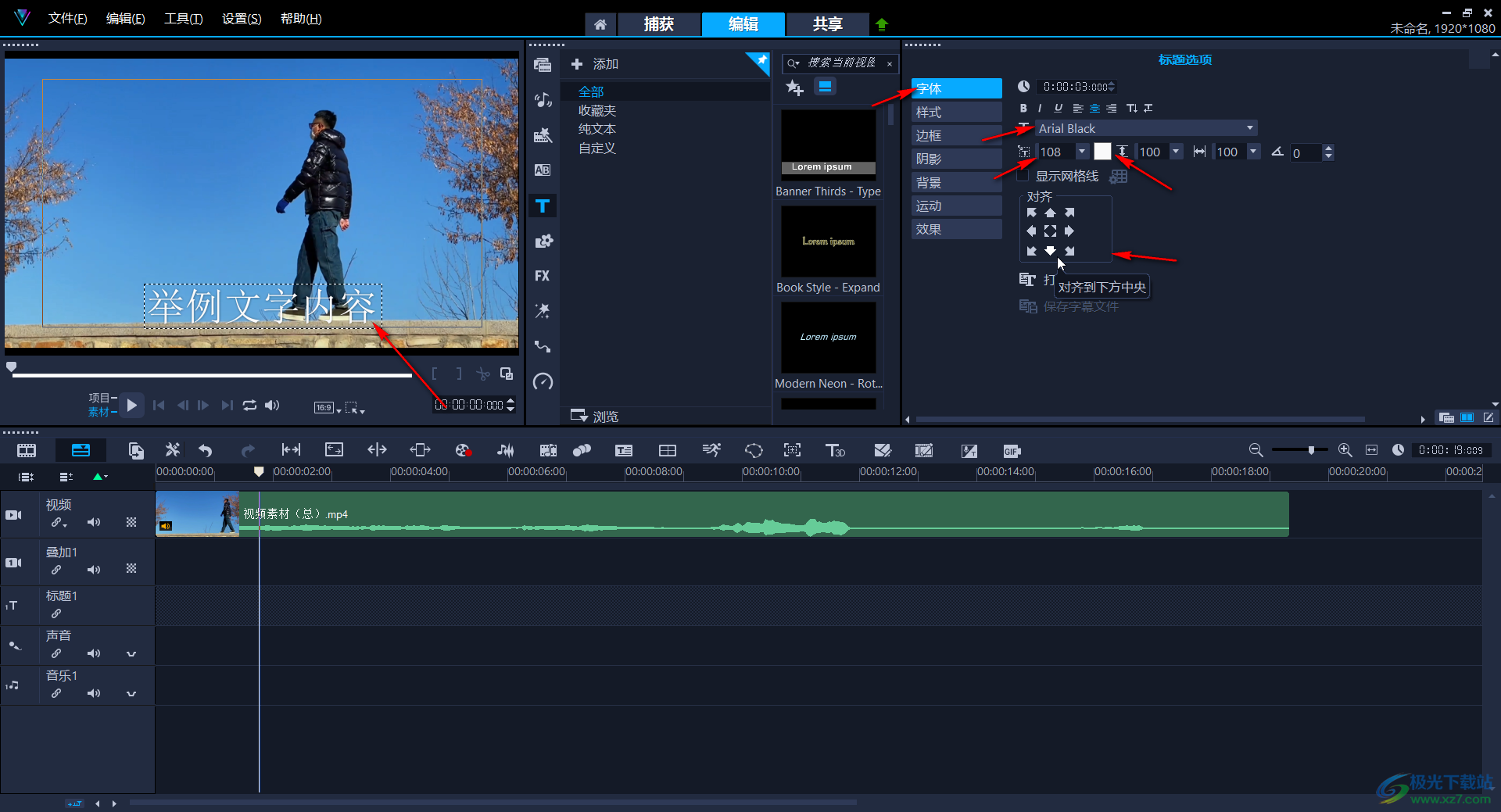
Task: Toggle ripple editing link on Video track
Action: click(57, 522)
